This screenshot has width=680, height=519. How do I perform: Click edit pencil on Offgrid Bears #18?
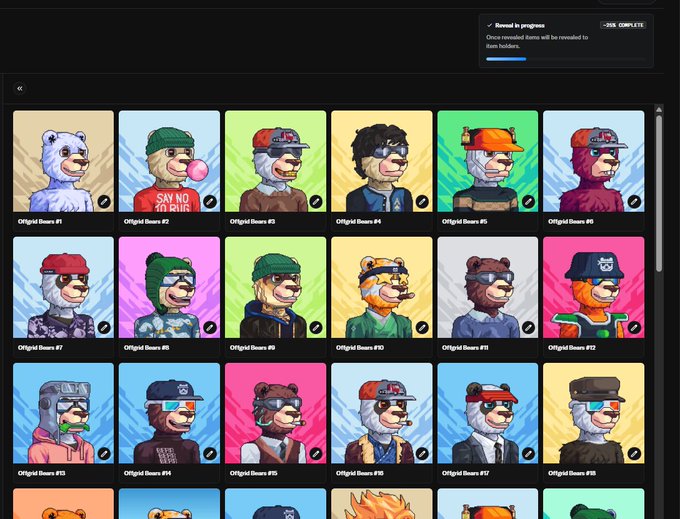click(x=634, y=454)
